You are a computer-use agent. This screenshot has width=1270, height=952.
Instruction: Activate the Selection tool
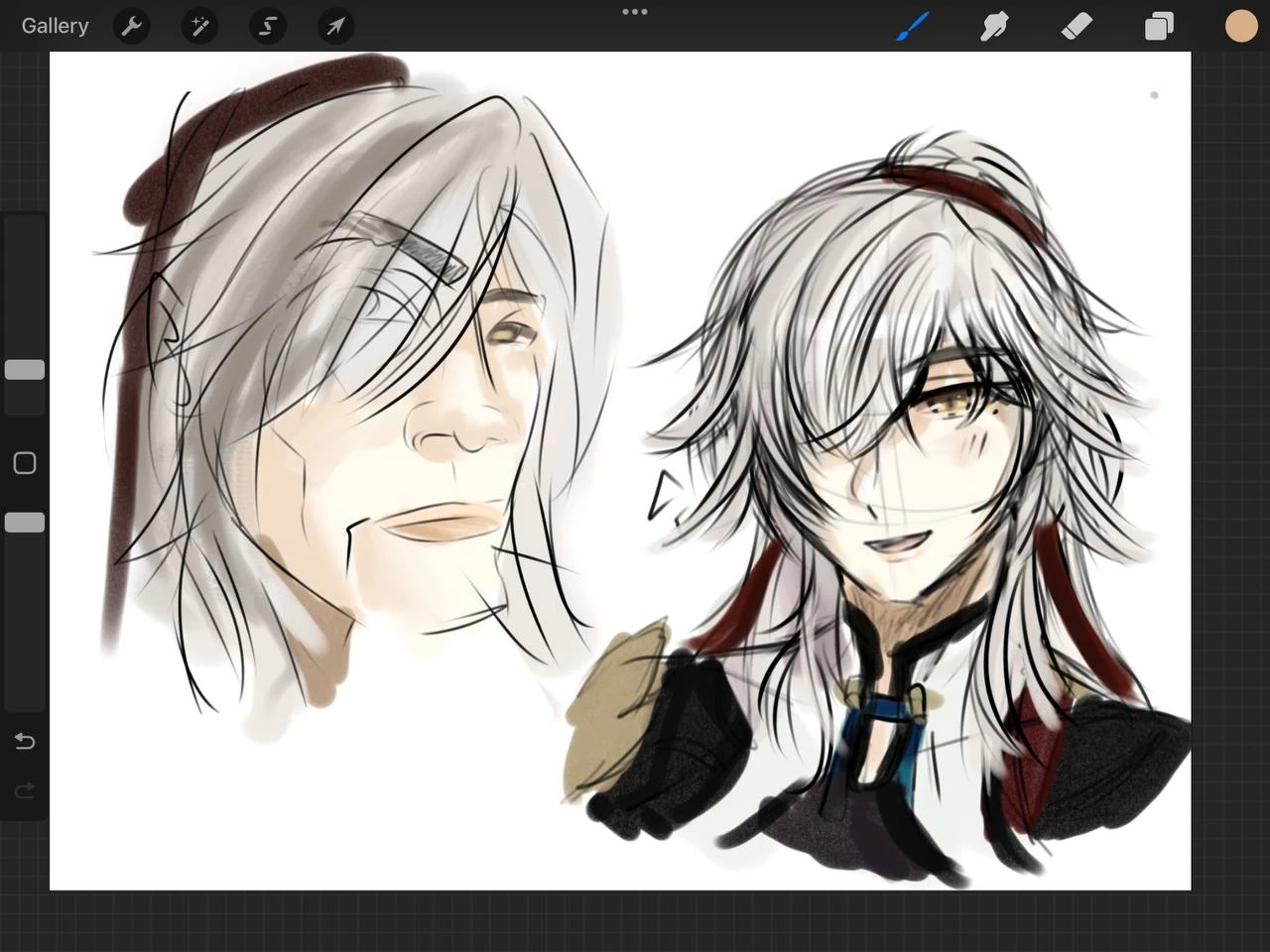tap(267, 26)
